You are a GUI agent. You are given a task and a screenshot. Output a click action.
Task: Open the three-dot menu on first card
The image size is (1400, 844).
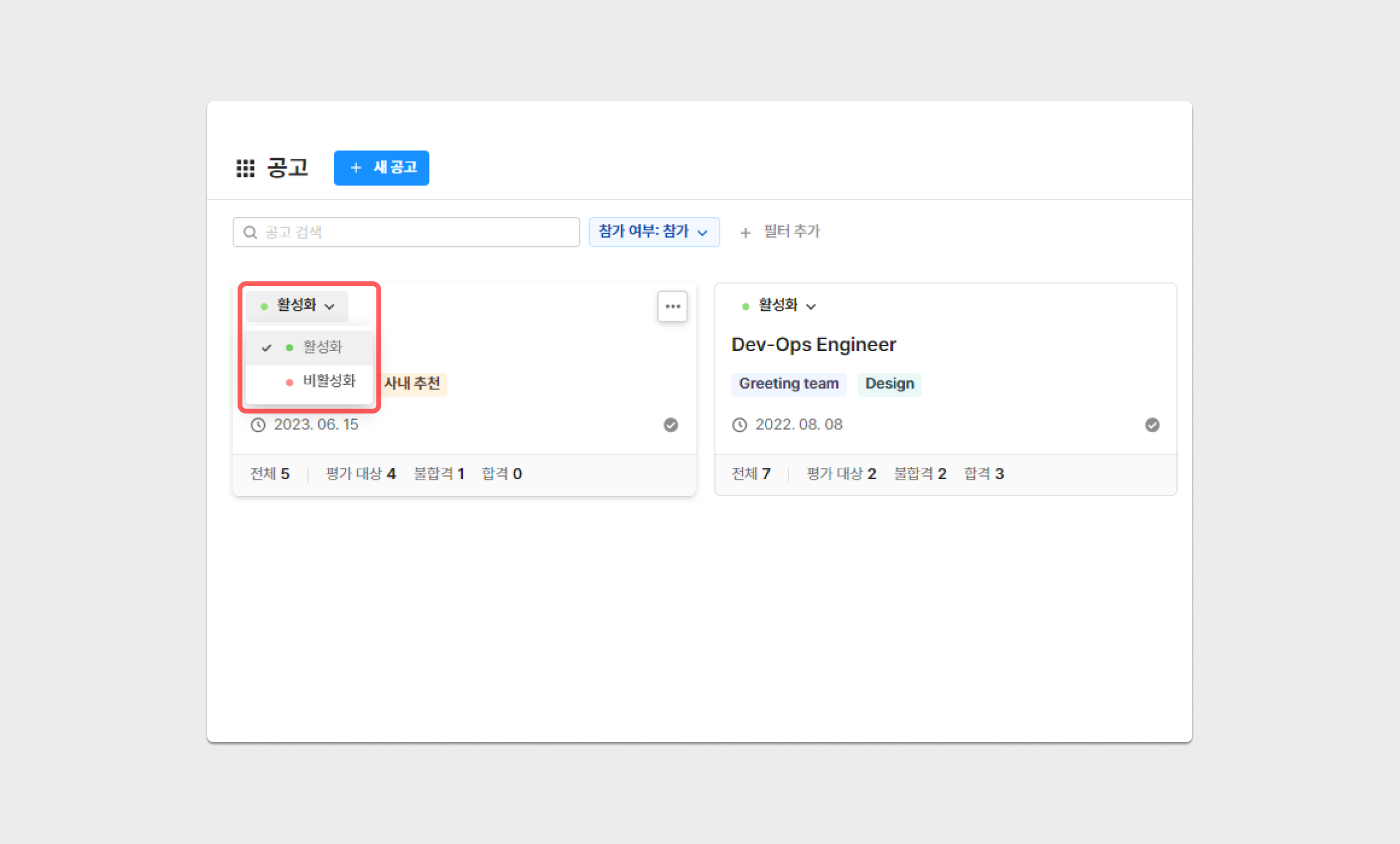[672, 306]
